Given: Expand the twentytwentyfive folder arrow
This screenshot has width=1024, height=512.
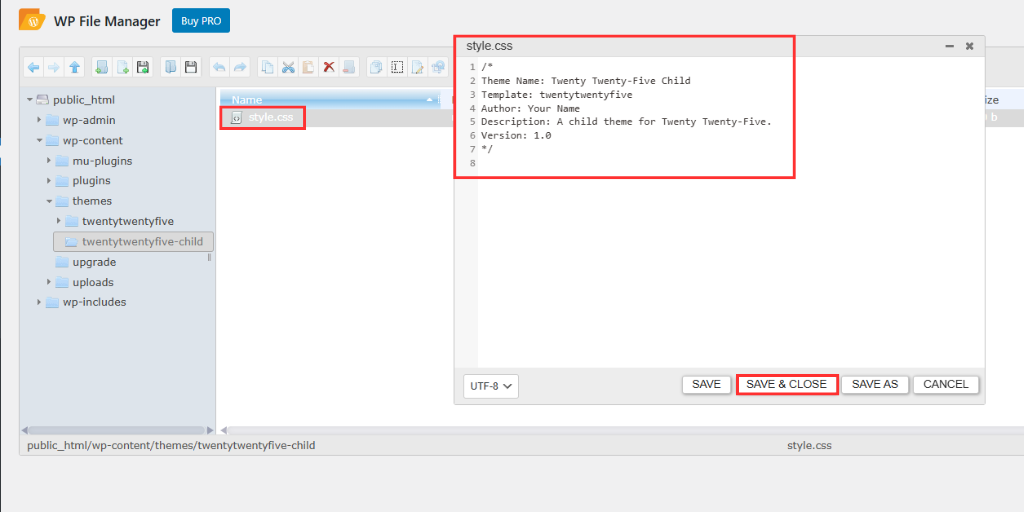Looking at the screenshot, I should tap(59, 221).
